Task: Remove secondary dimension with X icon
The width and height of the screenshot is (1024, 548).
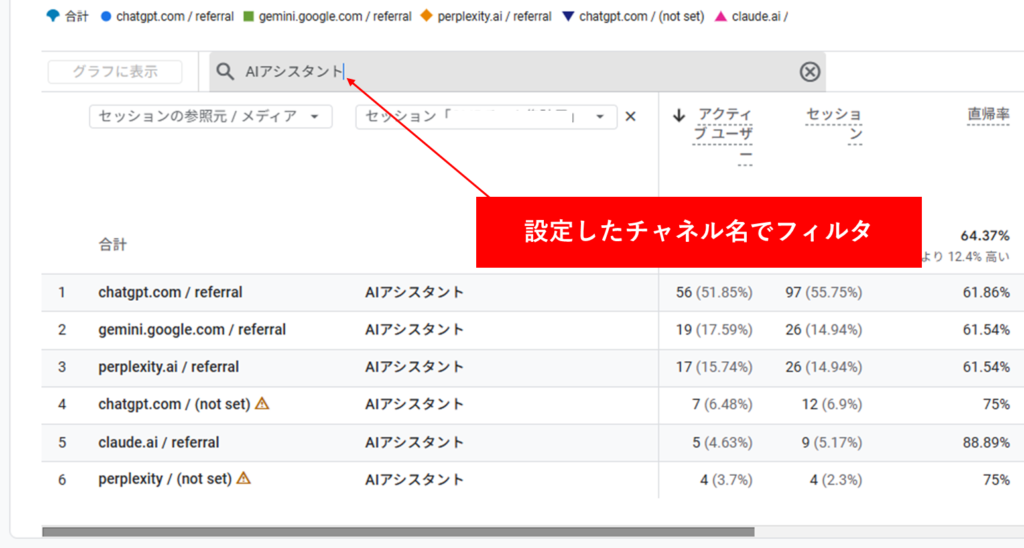Action: pyautogui.click(x=631, y=116)
